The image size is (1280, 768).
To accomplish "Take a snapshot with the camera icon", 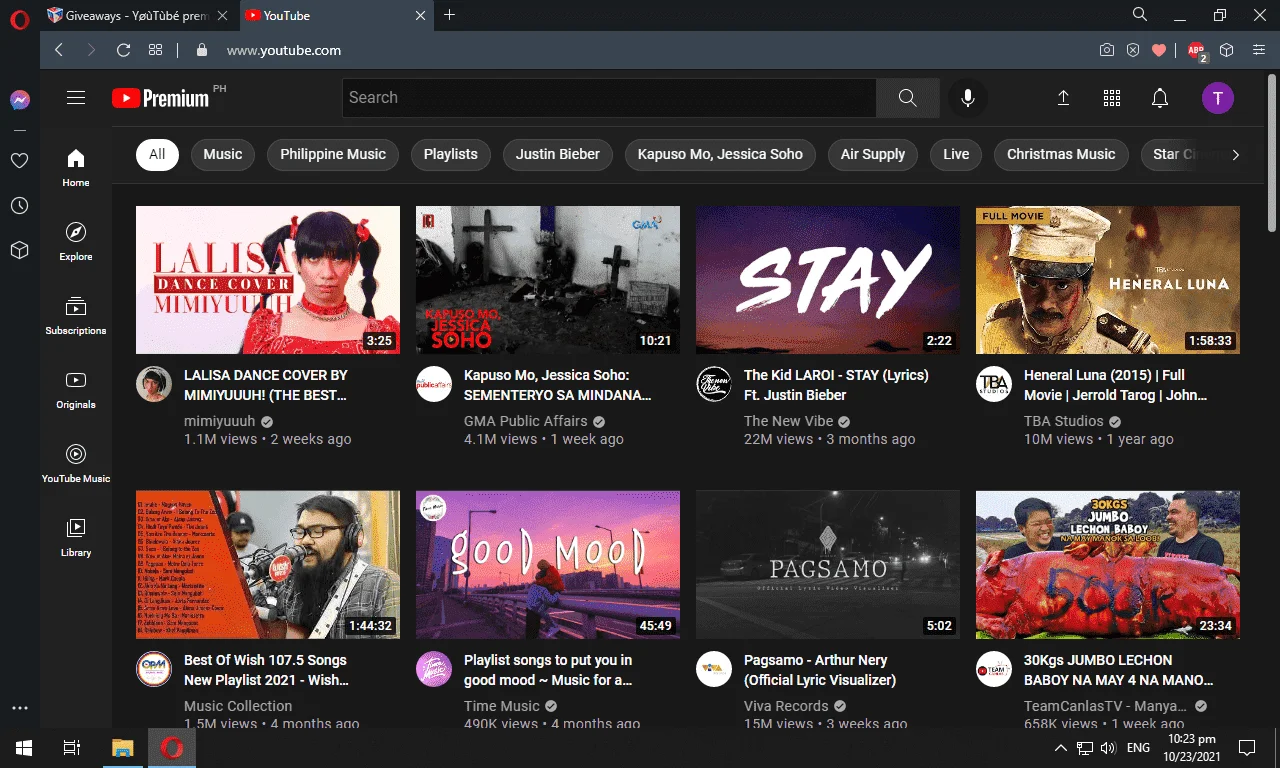I will (x=1107, y=50).
